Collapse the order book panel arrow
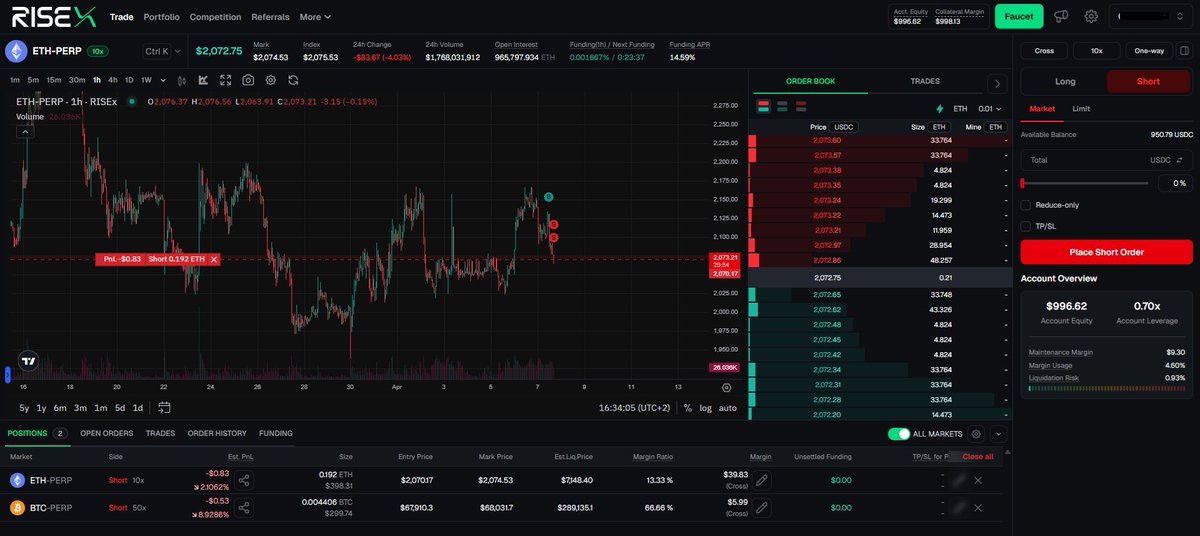The image size is (1200, 536). point(997,85)
